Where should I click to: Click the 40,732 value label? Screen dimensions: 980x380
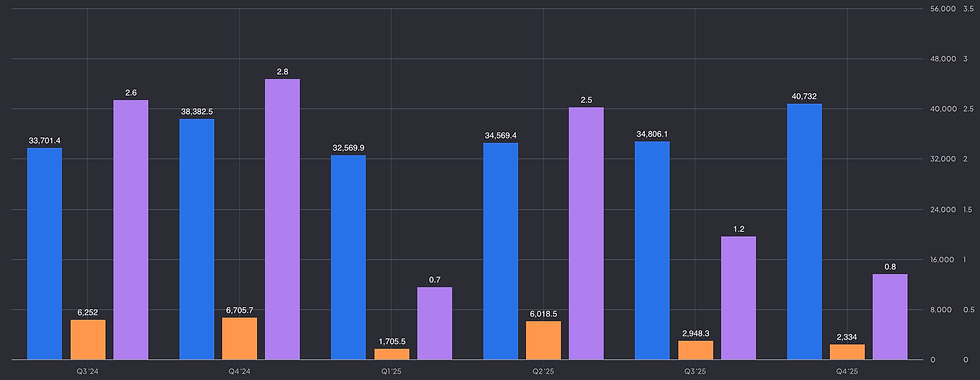point(804,96)
